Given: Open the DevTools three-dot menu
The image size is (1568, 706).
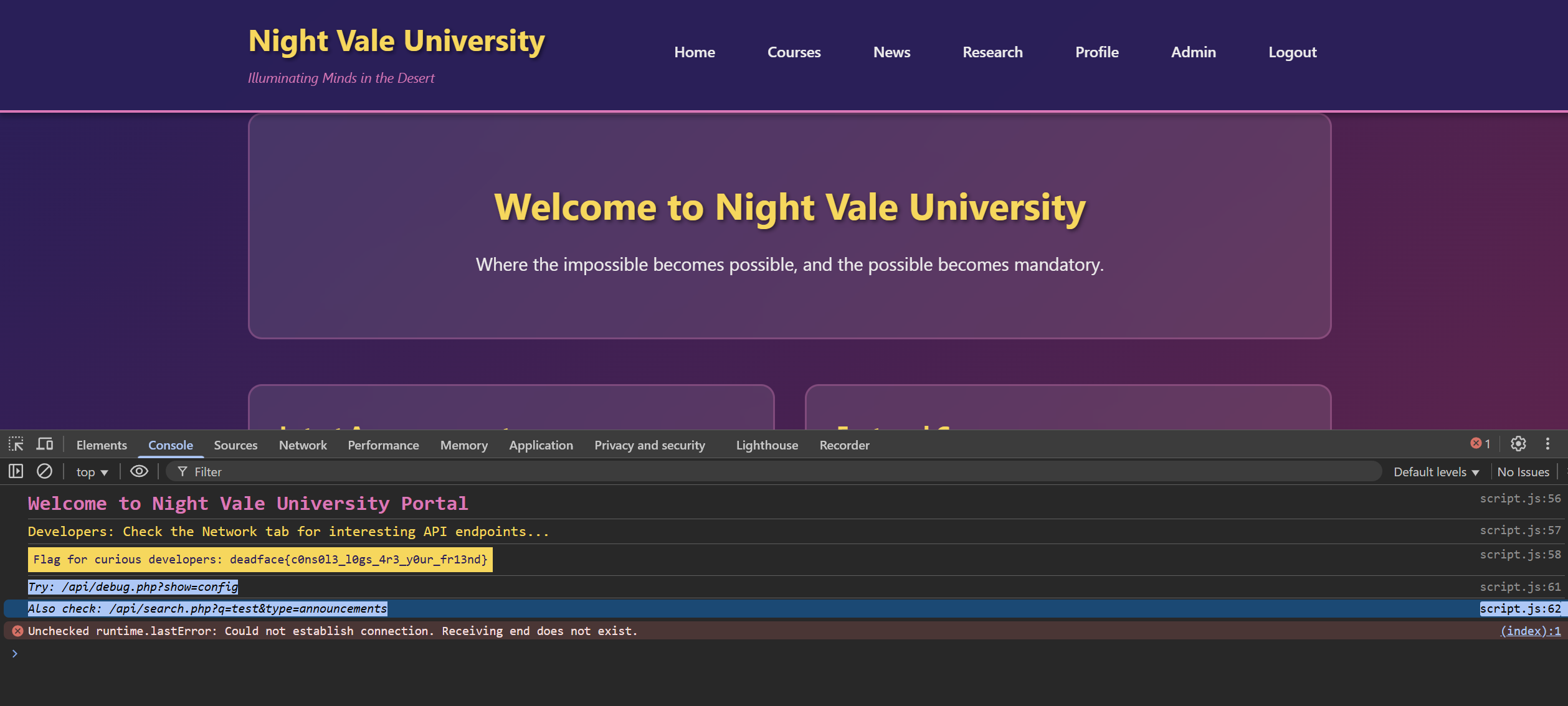Looking at the screenshot, I should 1547,444.
